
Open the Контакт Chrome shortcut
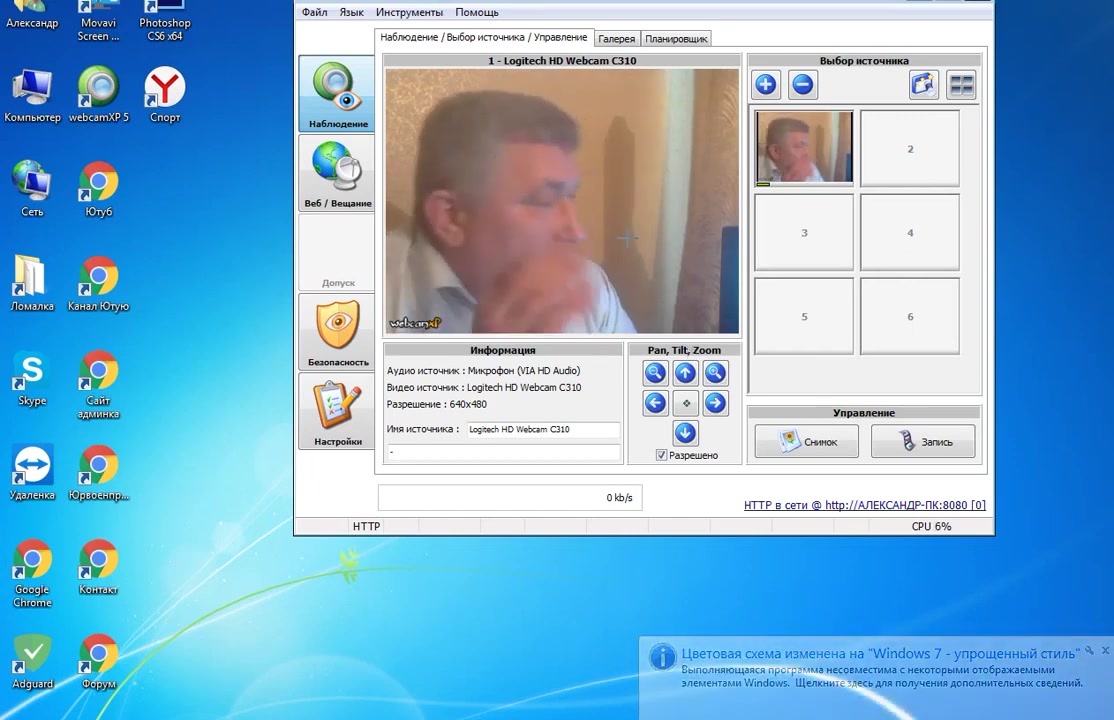click(99, 567)
